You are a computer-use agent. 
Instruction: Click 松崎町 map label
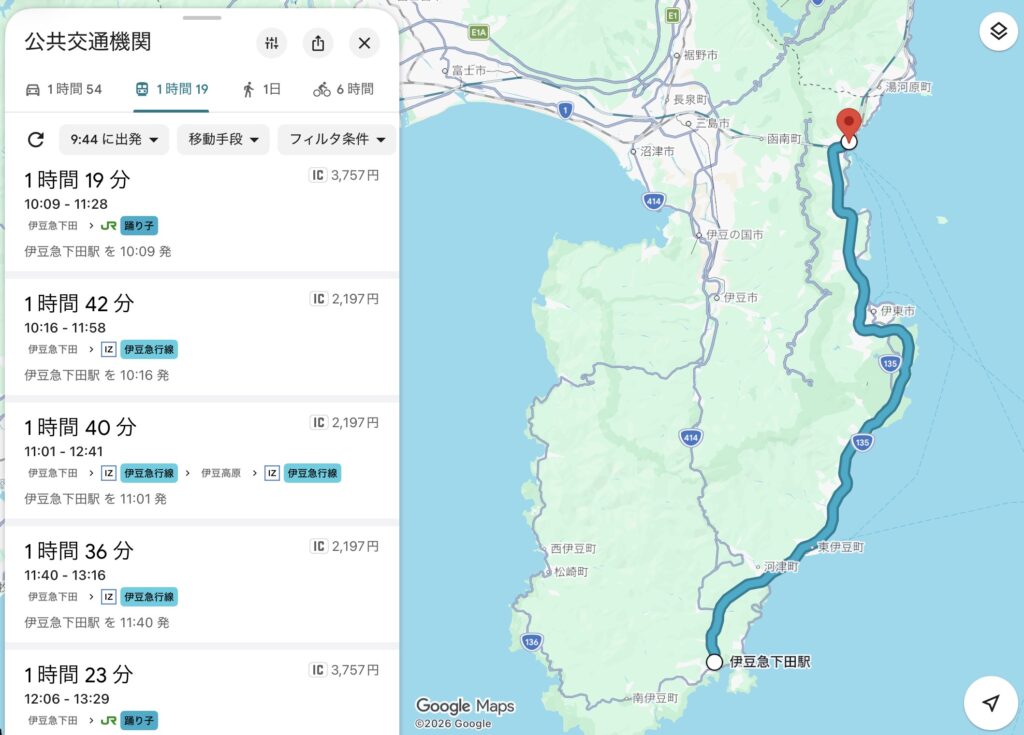571,572
